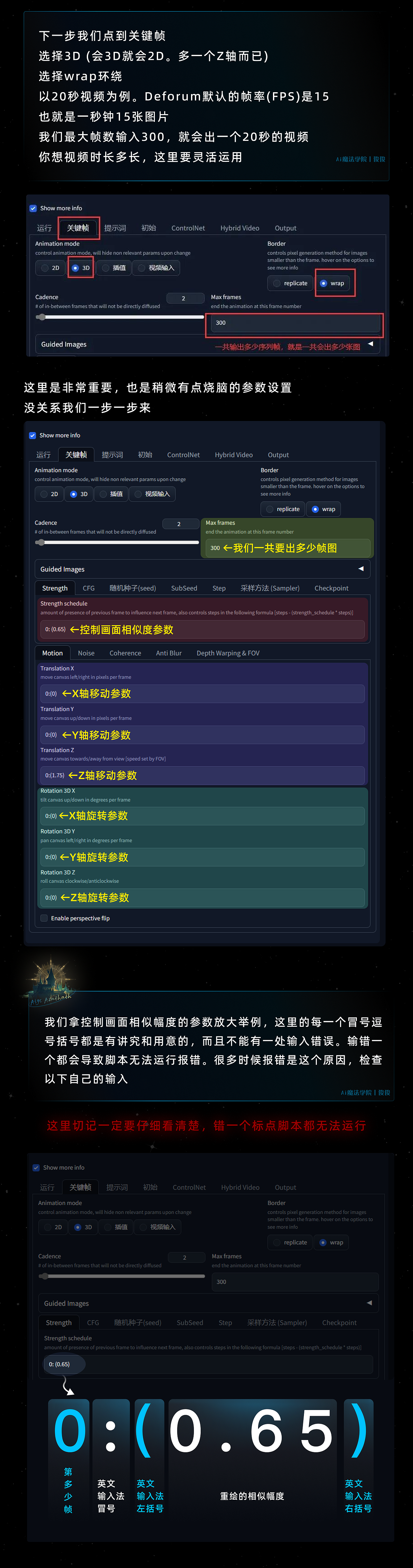413x1568 pixels.
Task: Collapse Guided Images arrow in first screenshot
Action: point(370,344)
